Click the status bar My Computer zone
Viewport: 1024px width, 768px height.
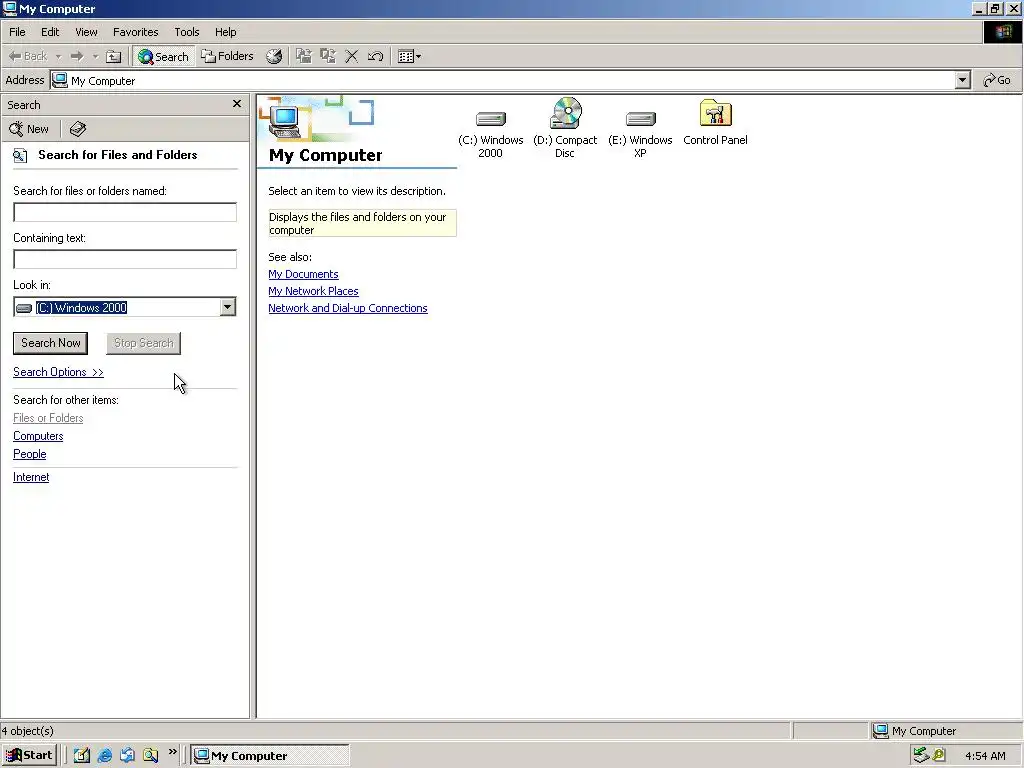(946, 731)
